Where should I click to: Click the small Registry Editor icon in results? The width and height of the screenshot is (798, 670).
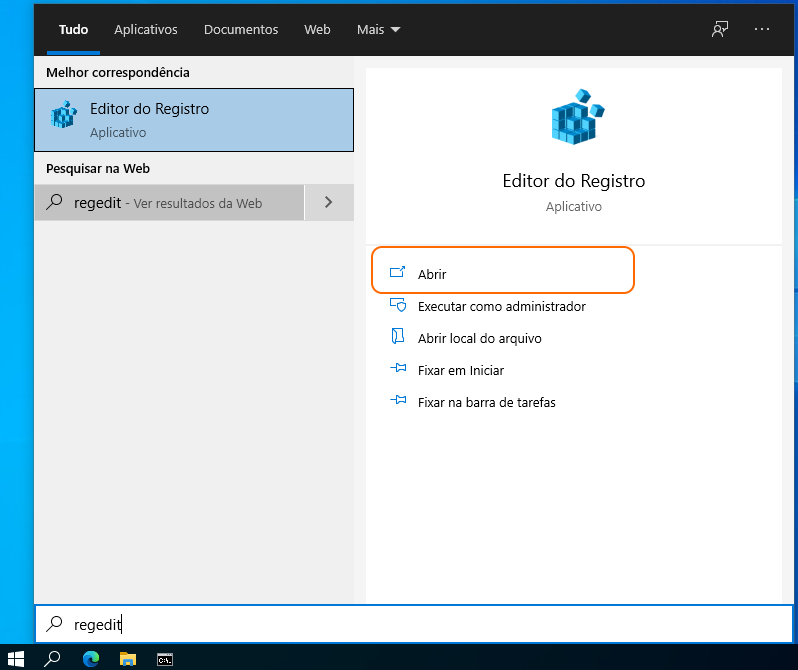click(64, 115)
